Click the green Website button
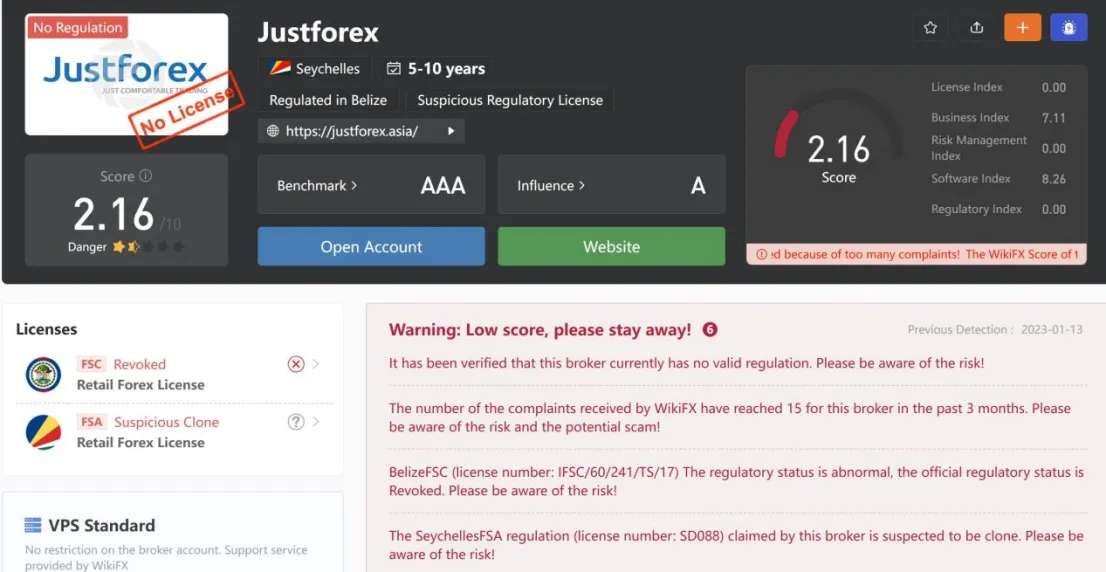The width and height of the screenshot is (1106, 572). (612, 246)
